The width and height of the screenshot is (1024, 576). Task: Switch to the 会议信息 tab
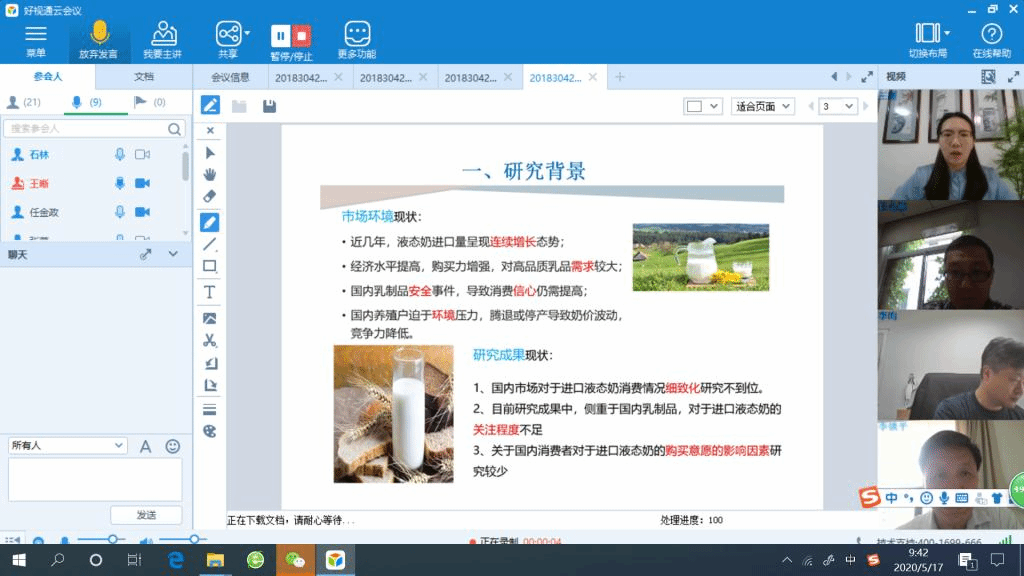[230, 77]
